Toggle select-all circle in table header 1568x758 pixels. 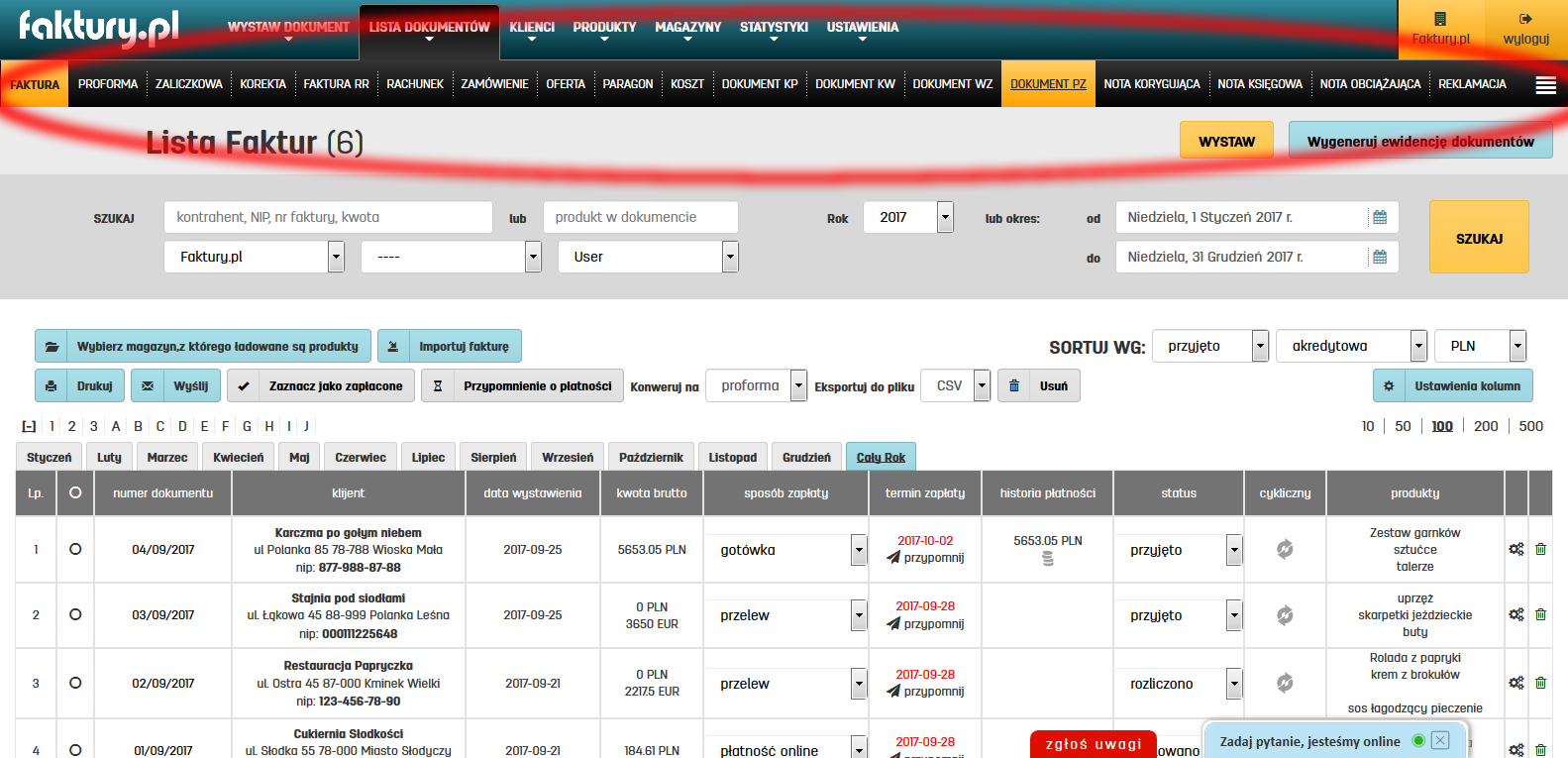pos(75,492)
